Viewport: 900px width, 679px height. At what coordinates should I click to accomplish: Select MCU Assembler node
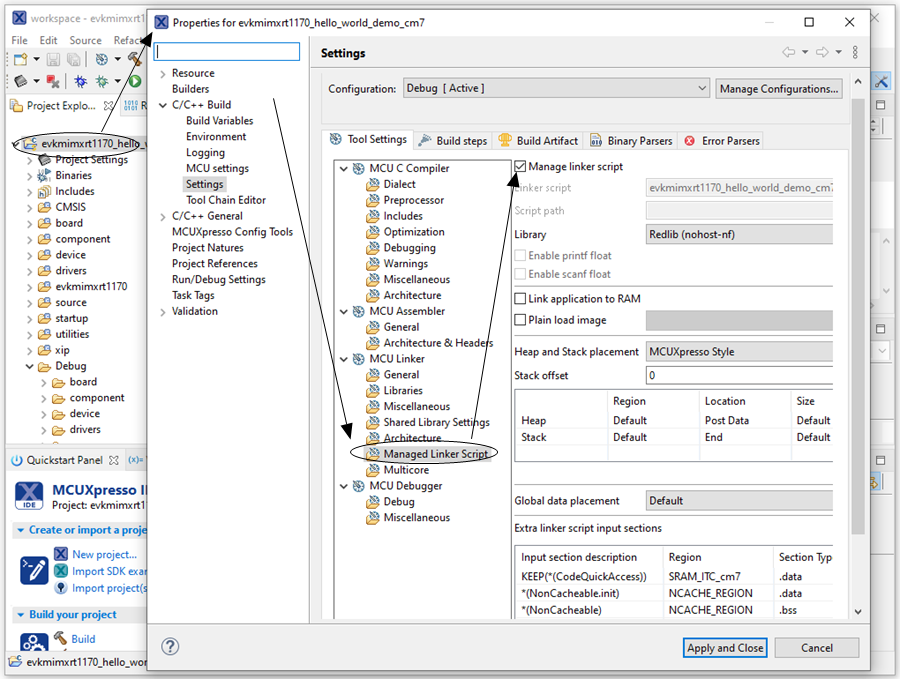[407, 311]
